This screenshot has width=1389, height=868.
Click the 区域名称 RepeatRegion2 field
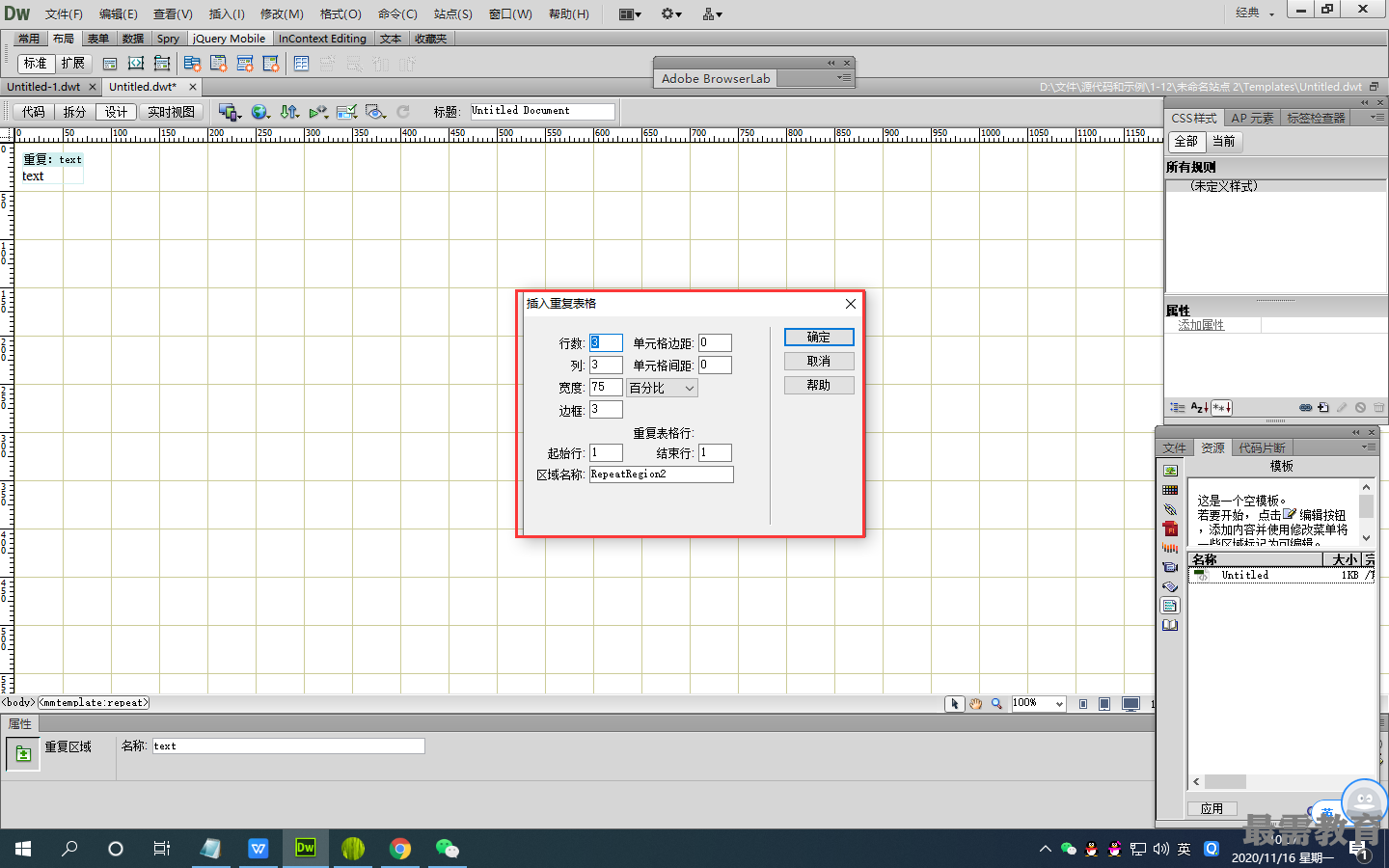pos(662,475)
